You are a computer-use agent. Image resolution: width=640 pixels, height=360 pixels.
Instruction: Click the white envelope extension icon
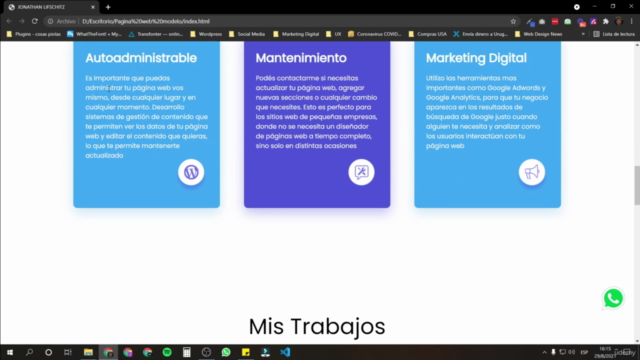coord(542,21)
